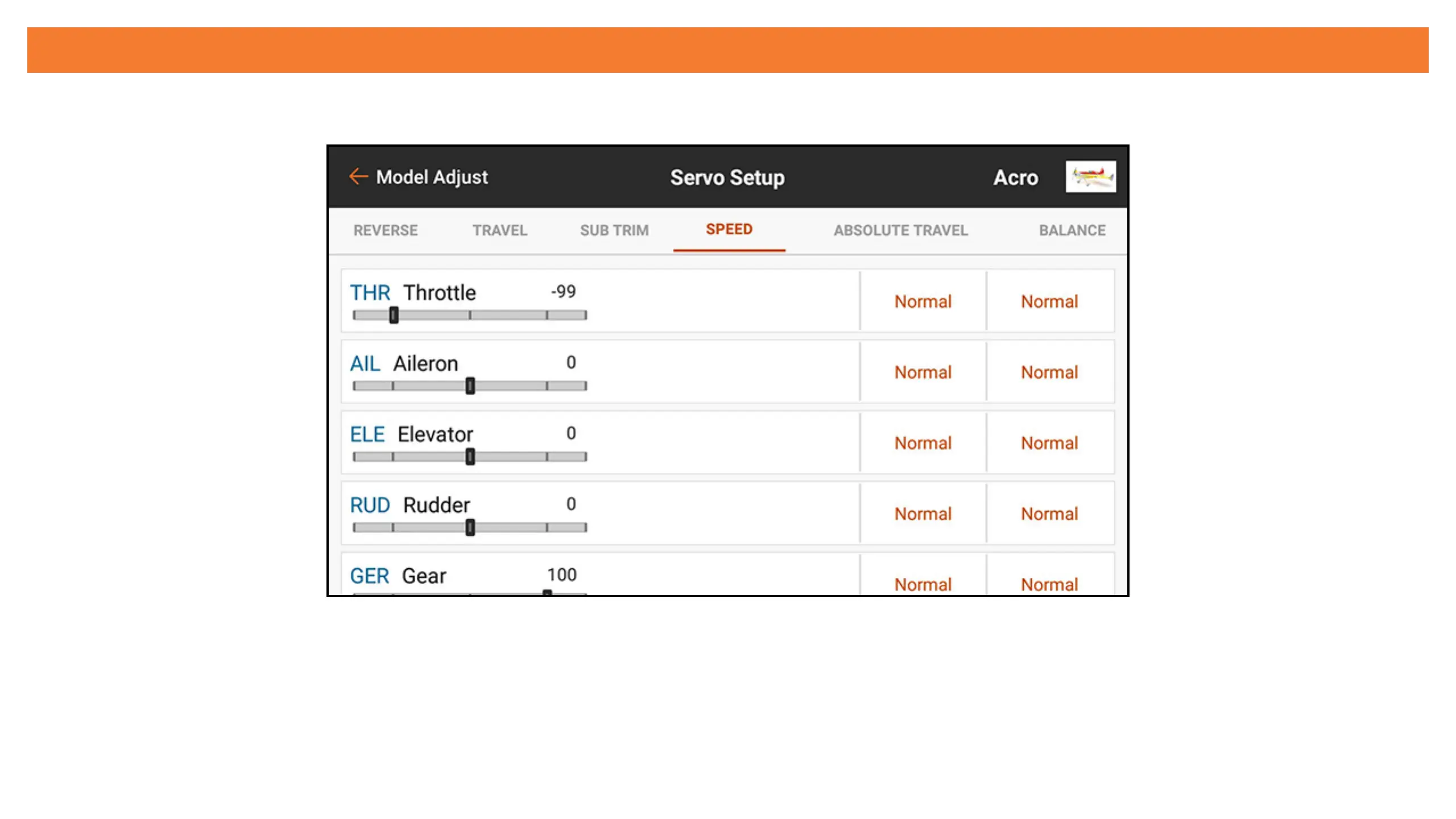Click Throttle's first Normal speed value
Viewport: 1456px width, 819px height.
point(923,301)
